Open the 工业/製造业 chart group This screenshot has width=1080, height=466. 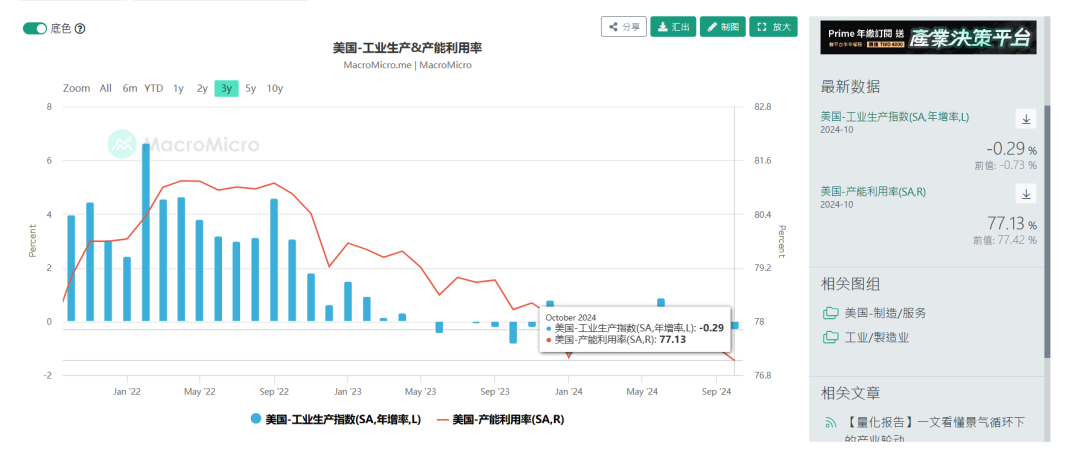[877, 337]
